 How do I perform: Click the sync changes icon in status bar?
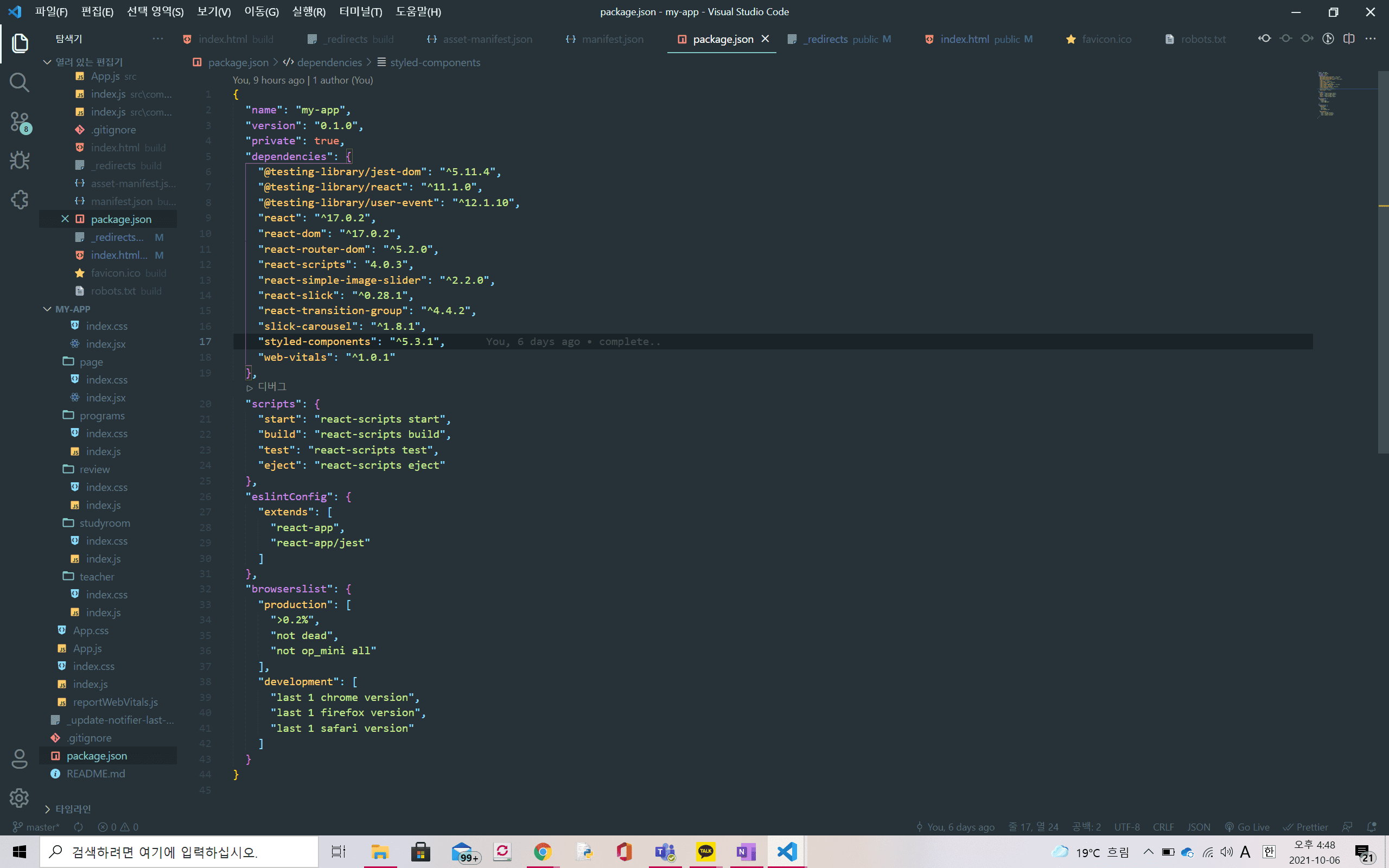coord(79,827)
